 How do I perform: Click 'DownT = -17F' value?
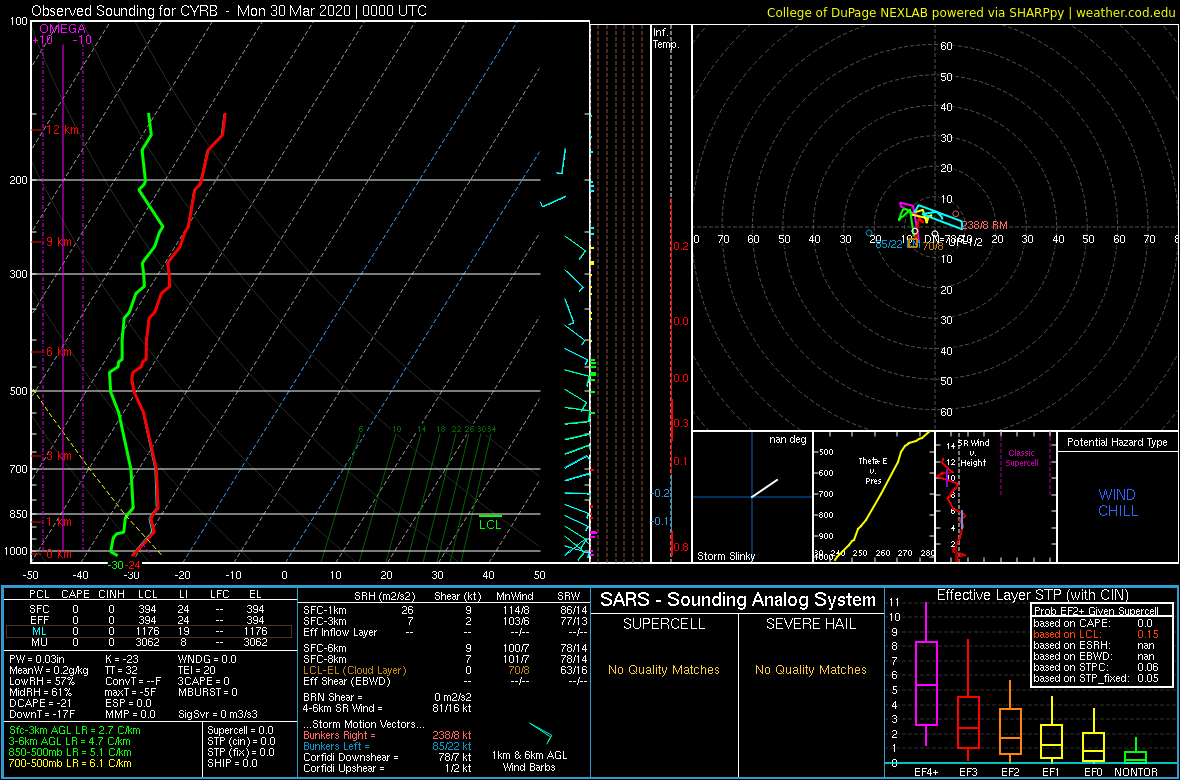click(x=41, y=713)
